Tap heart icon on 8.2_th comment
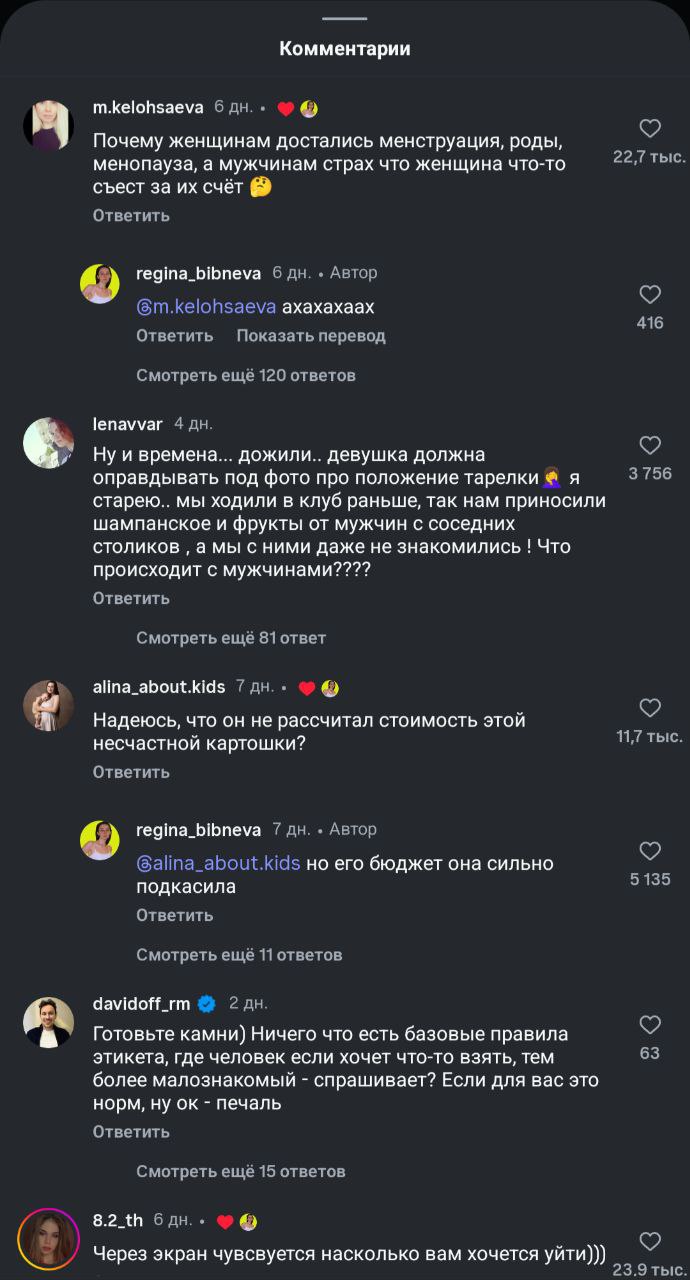Viewport: 690px width, 1280px height. [x=650, y=1242]
